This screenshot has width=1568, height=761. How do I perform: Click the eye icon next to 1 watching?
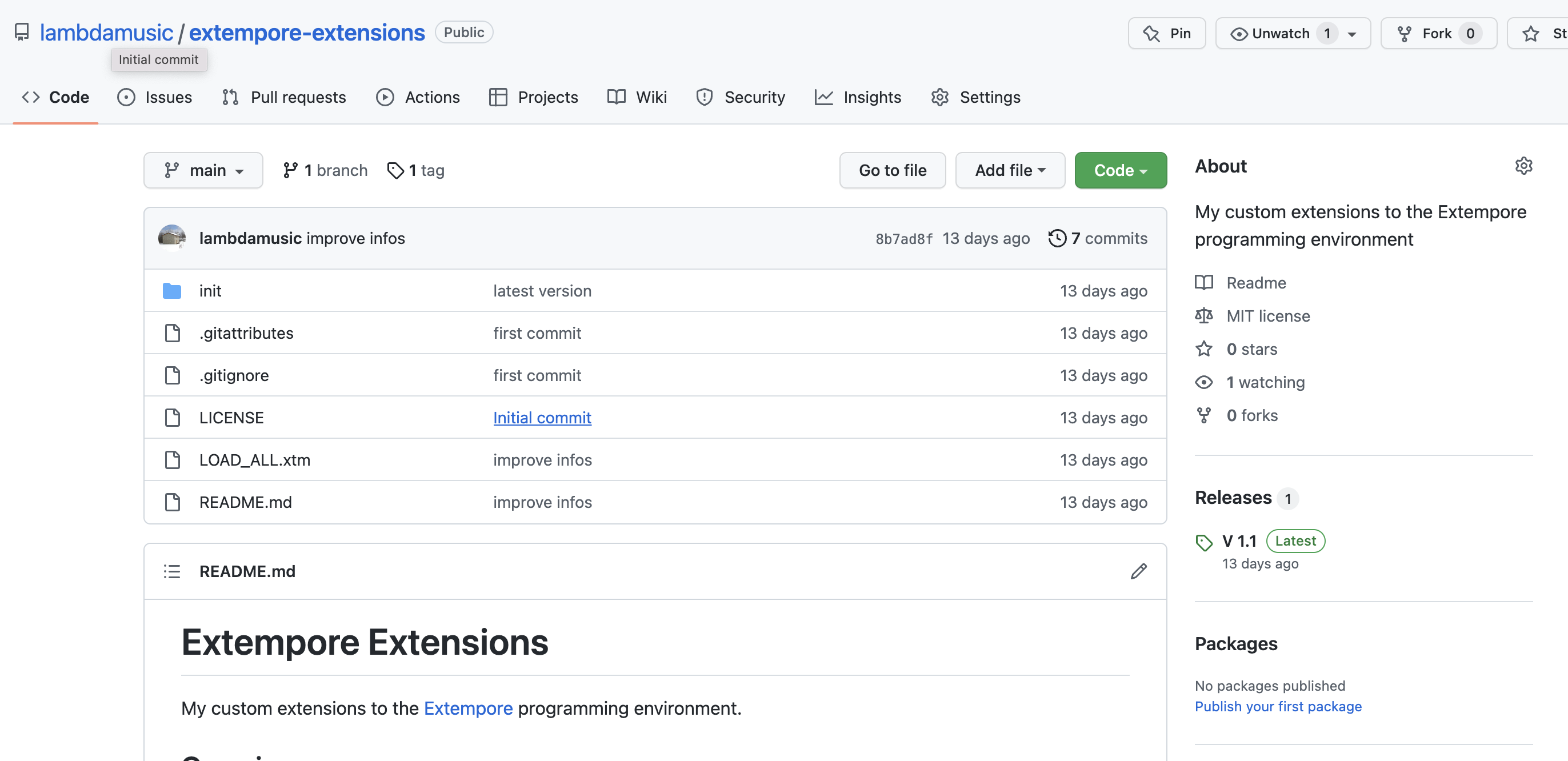(1204, 382)
